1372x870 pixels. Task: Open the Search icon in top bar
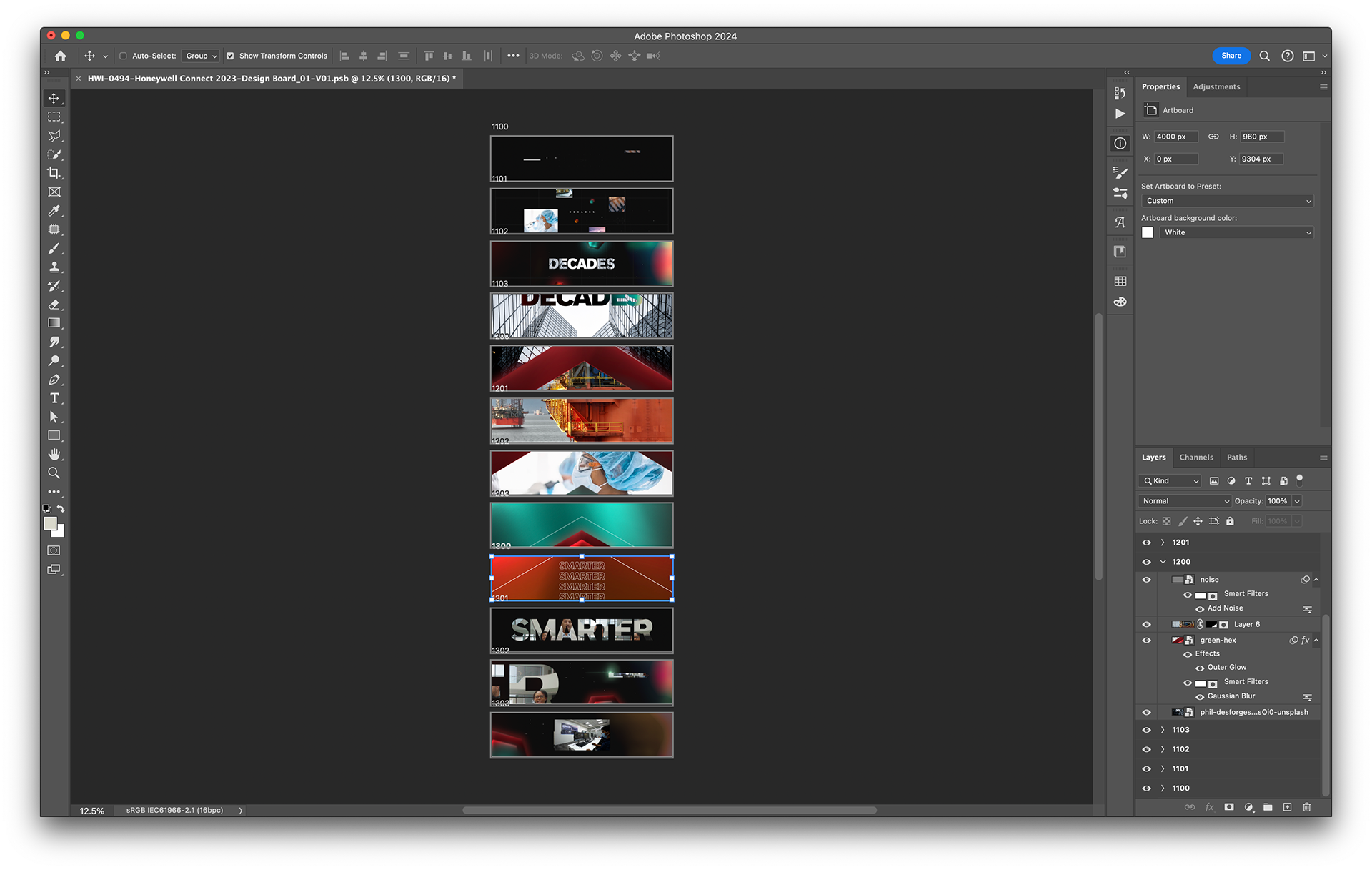pos(1264,56)
